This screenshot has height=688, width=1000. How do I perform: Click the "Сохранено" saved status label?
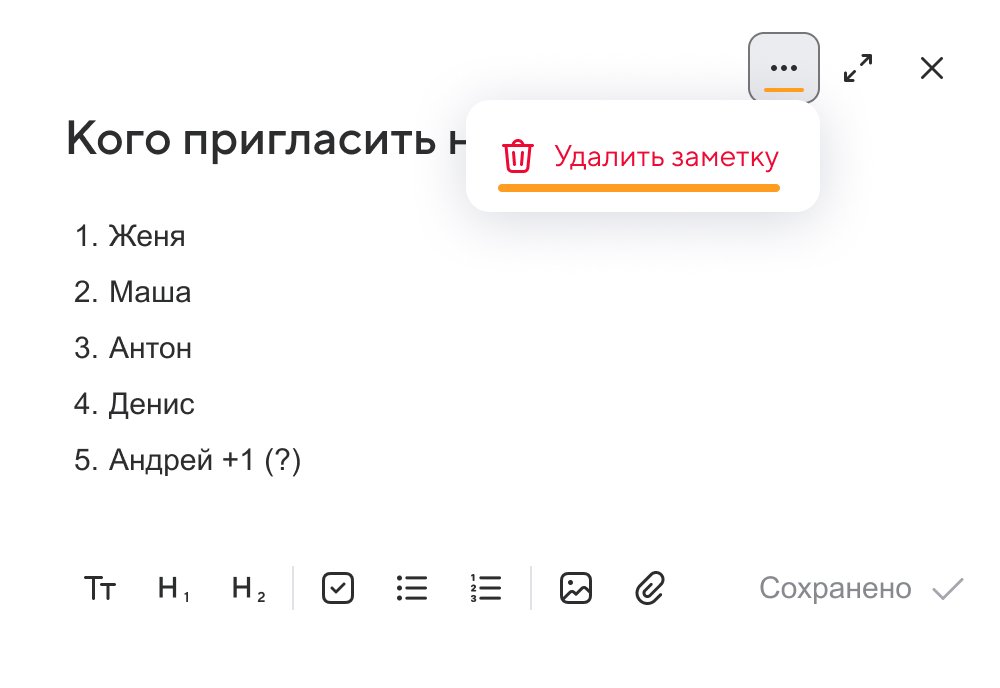click(835, 589)
